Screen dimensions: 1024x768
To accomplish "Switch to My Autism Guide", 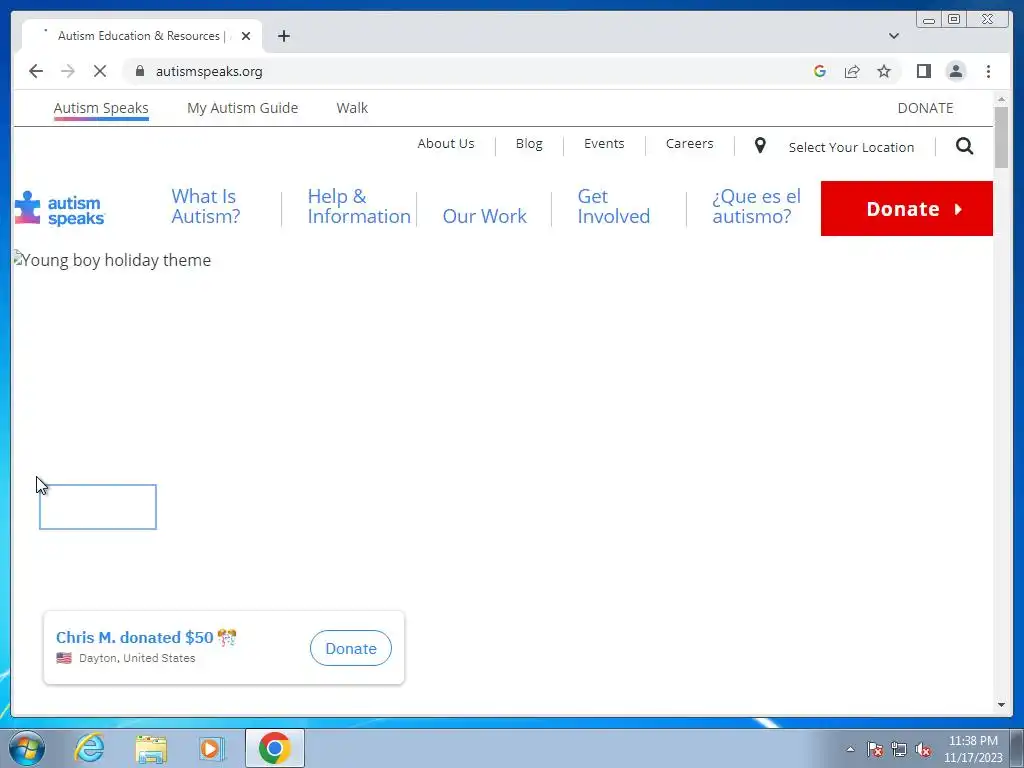I will (x=242, y=108).
